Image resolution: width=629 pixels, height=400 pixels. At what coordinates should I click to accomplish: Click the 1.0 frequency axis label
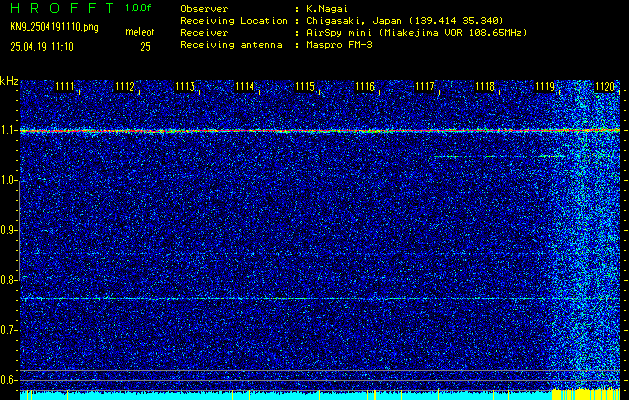[x=8, y=180]
